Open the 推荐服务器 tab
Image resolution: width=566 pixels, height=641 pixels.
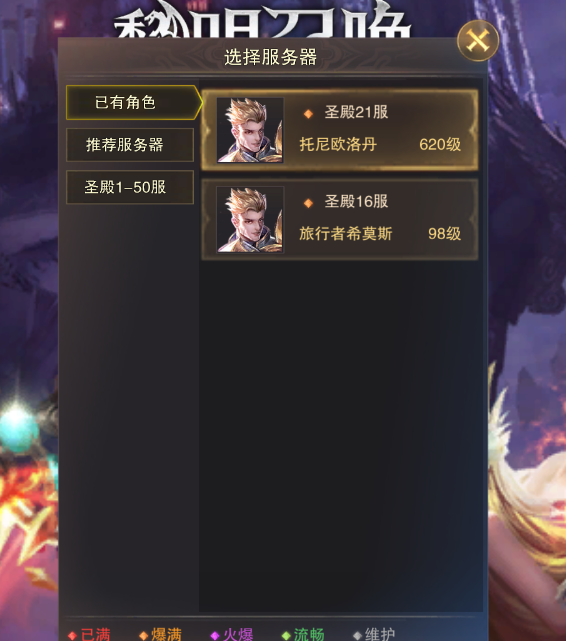click(x=130, y=145)
